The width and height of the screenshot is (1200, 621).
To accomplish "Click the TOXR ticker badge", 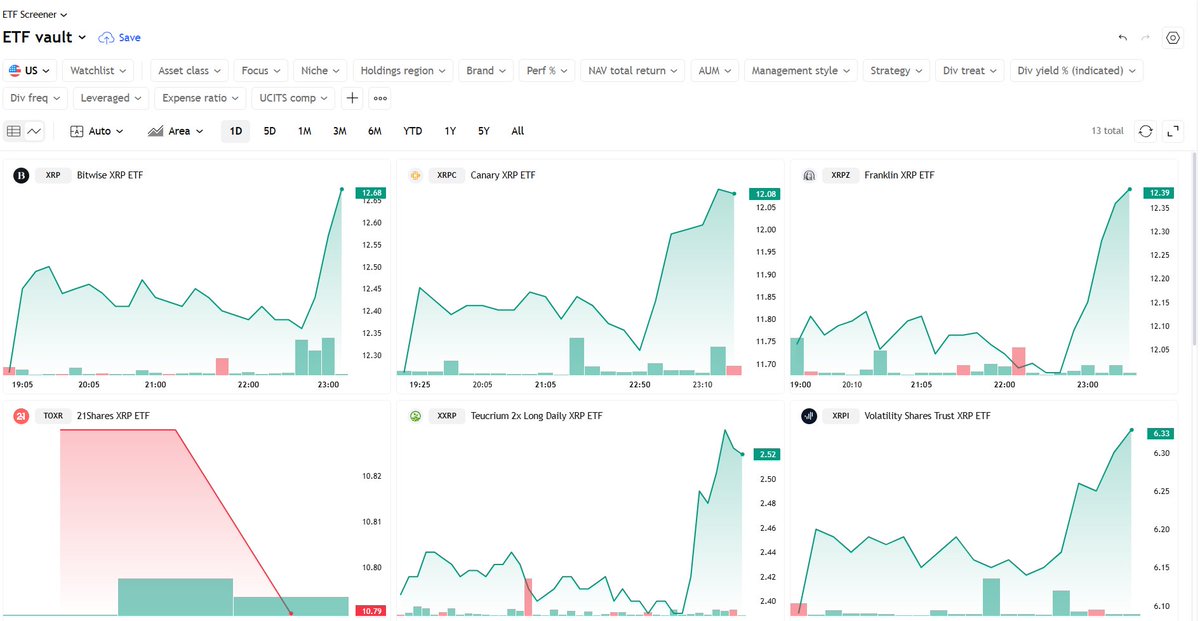I will click(53, 415).
